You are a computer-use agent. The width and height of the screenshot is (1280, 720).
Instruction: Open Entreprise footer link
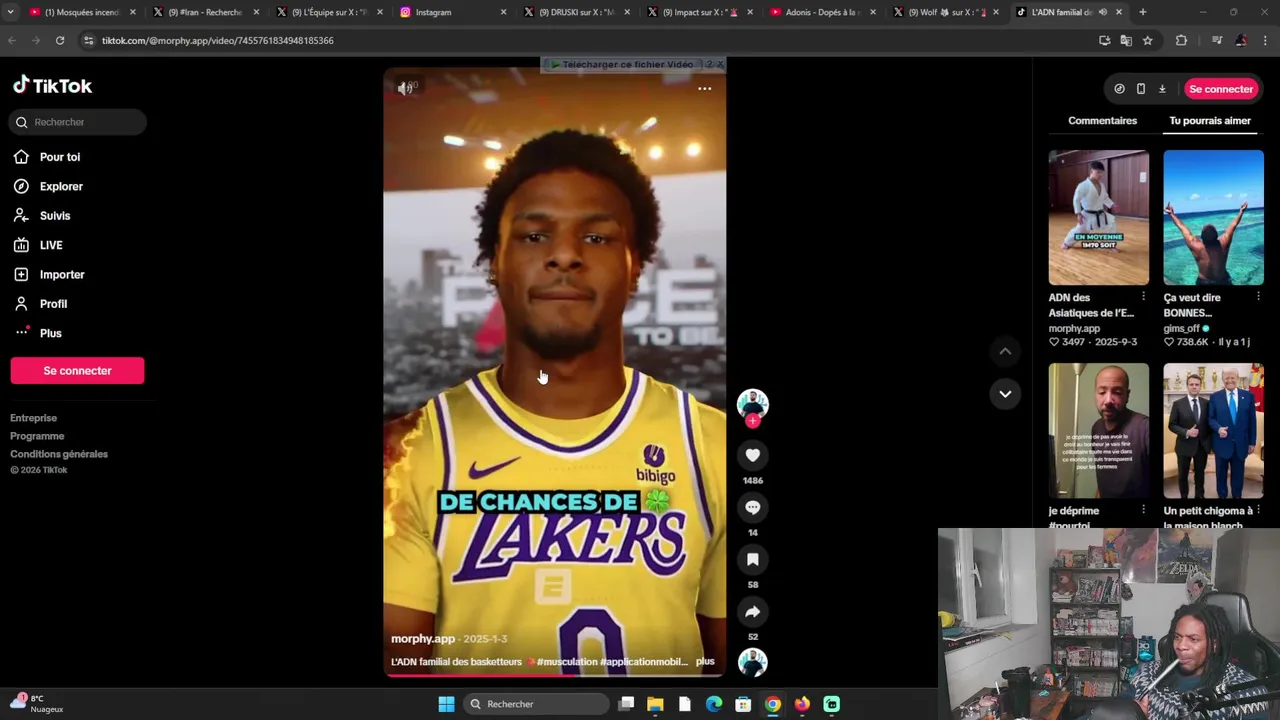tap(34, 418)
